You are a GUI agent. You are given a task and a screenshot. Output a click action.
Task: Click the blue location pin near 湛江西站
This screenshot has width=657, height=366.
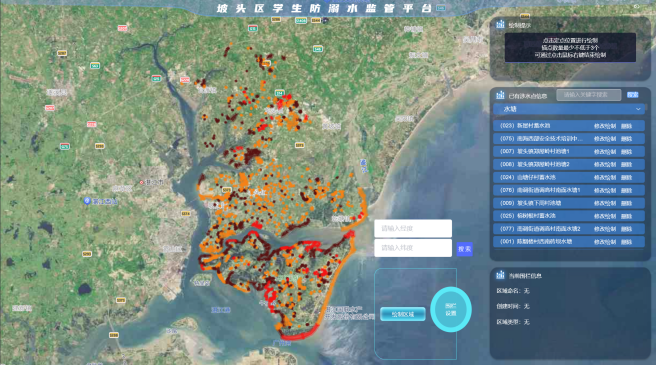click(x=87, y=201)
